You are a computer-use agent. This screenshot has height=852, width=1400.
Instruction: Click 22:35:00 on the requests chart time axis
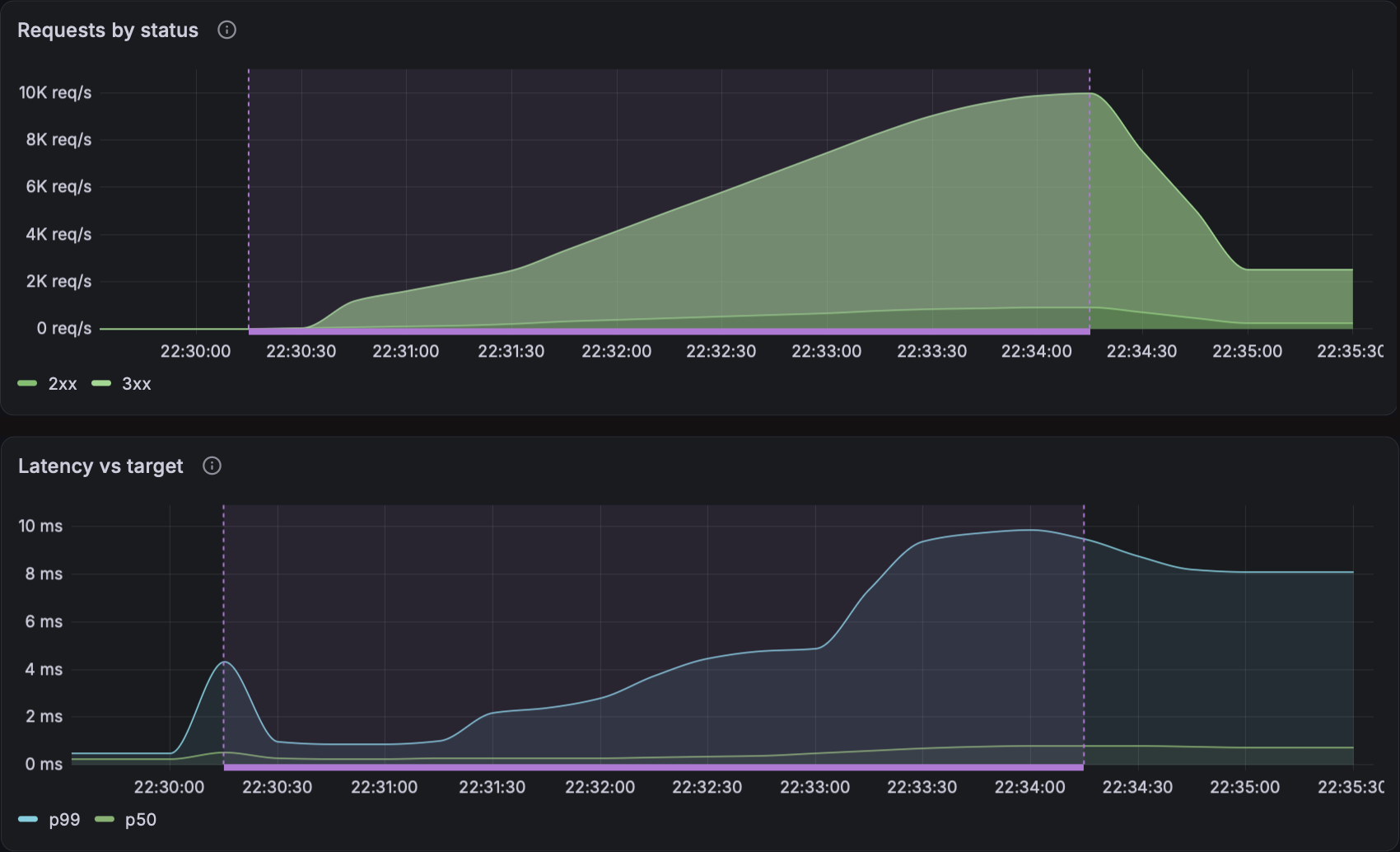[x=1248, y=352]
